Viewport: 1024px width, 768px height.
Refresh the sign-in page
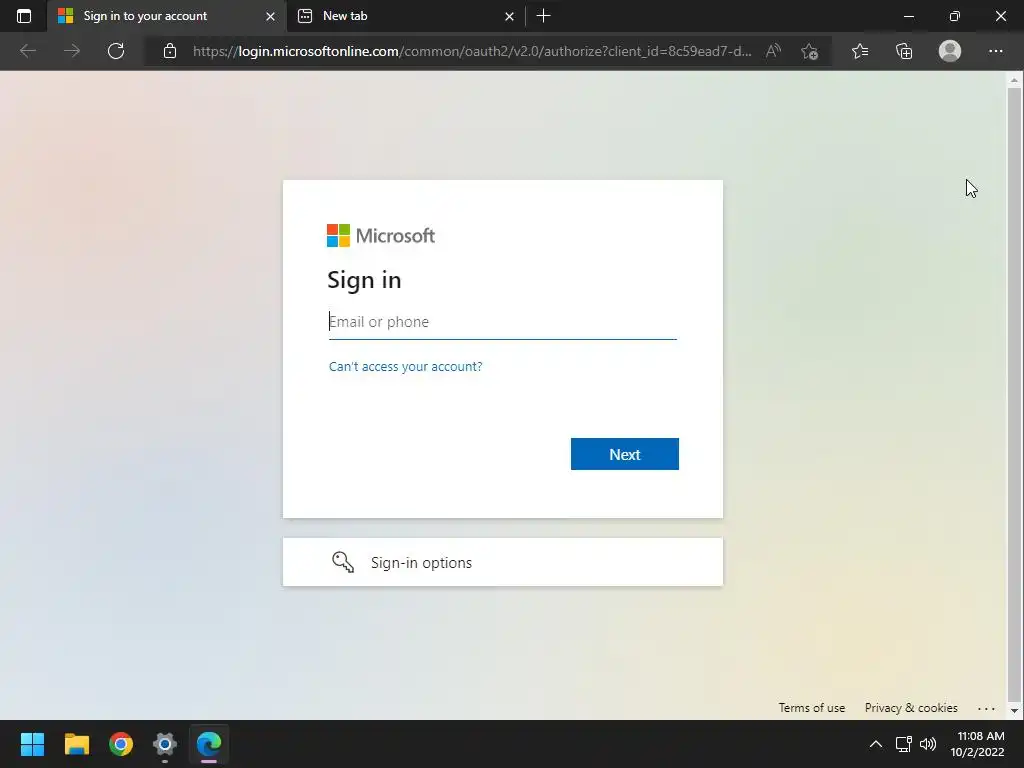point(116,51)
